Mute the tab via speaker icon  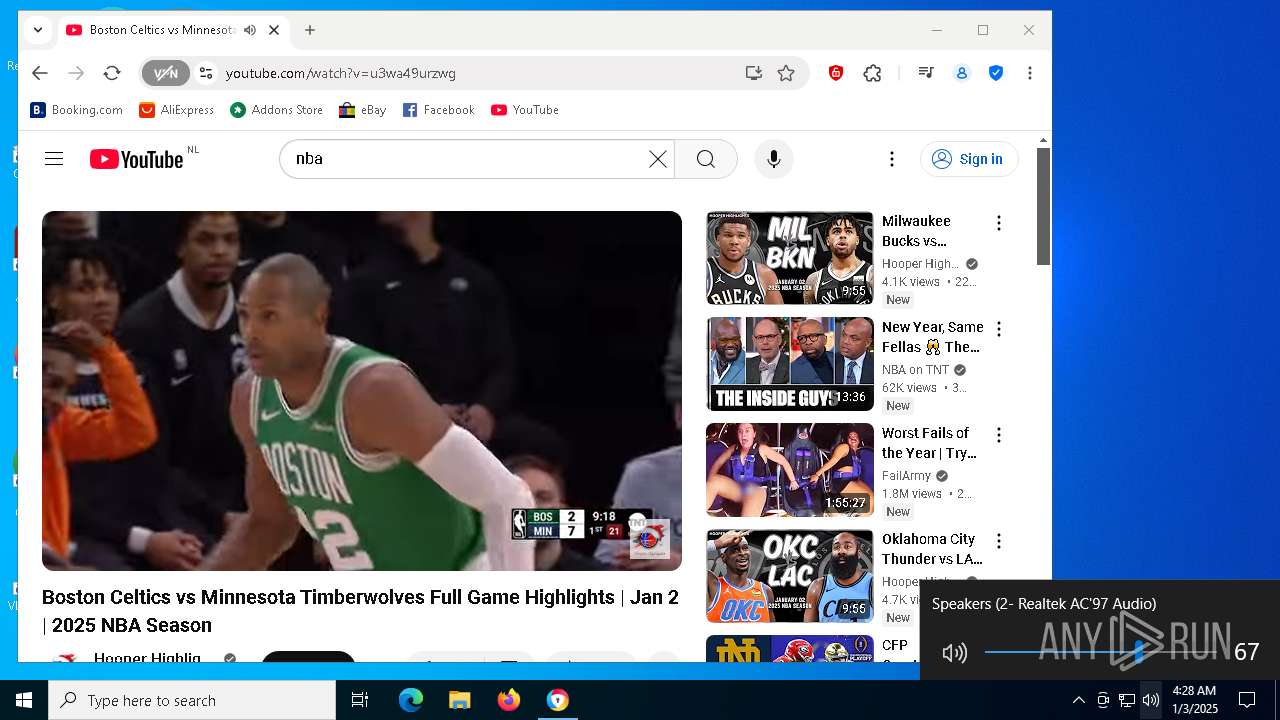click(x=250, y=30)
